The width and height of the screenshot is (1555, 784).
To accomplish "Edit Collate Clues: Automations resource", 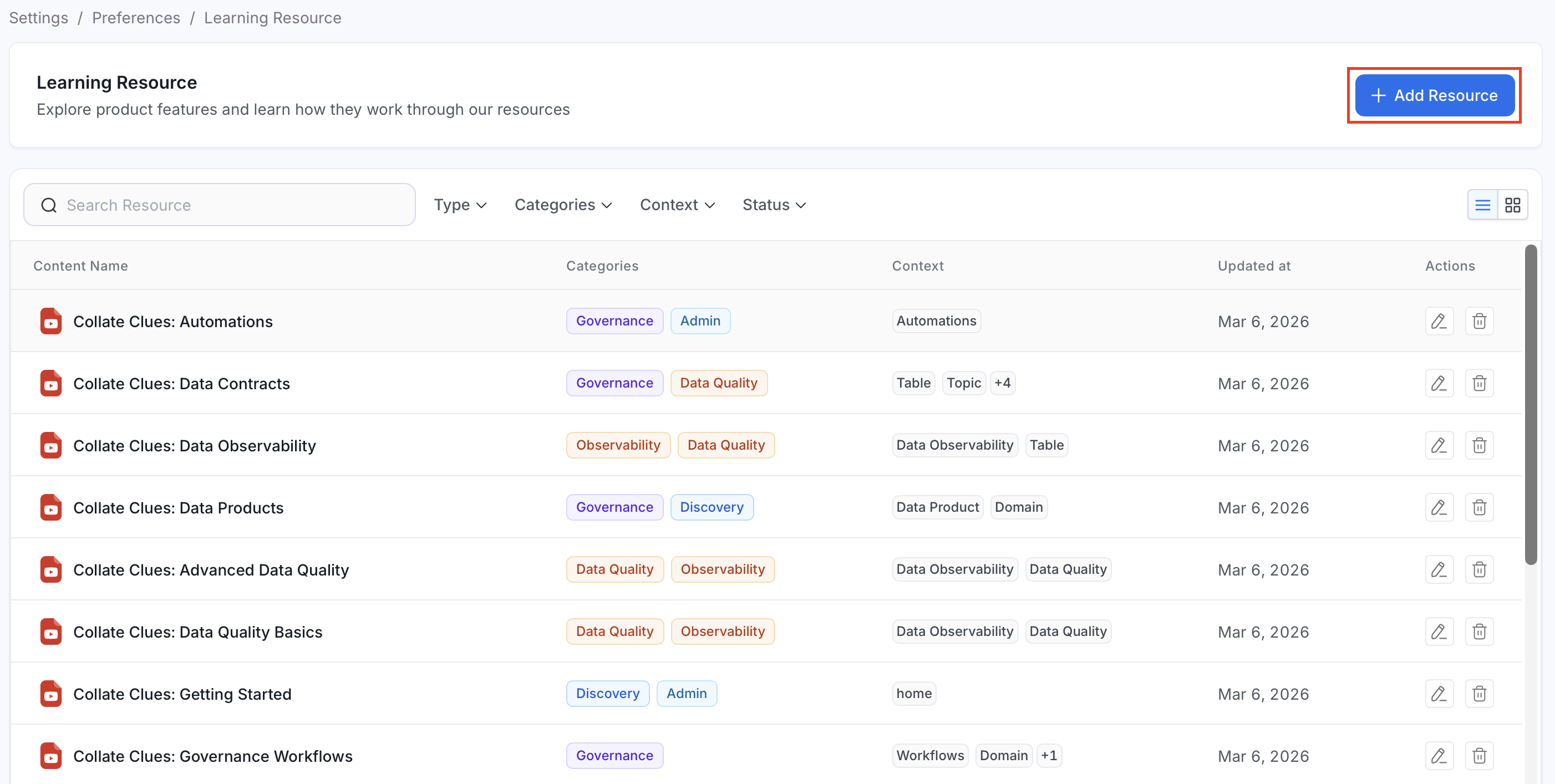I will pyautogui.click(x=1439, y=321).
